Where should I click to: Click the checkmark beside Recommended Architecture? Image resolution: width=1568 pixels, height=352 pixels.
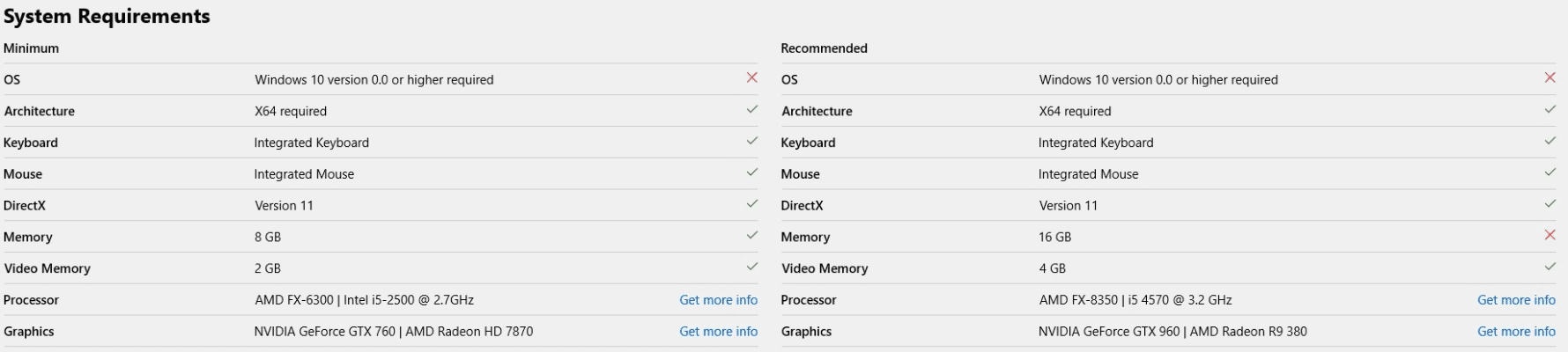click(x=1550, y=110)
